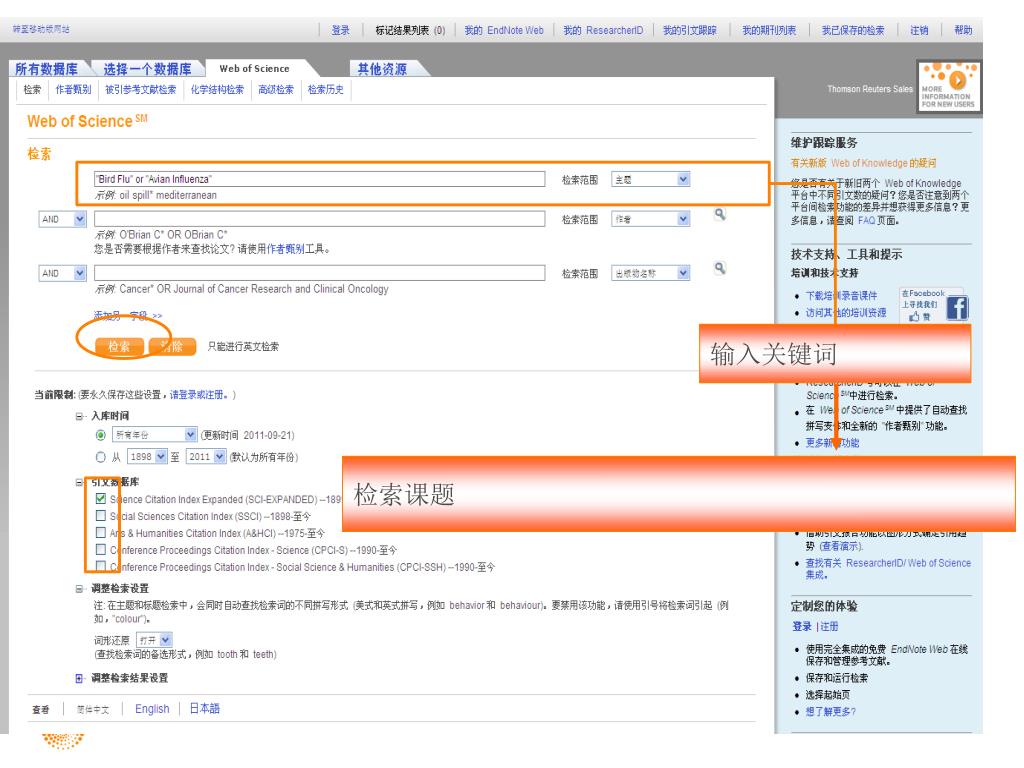The height and width of the screenshot is (768, 1024).
Task: Check CPCI-SSH Social Science & Humanities checkbox
Action: (101, 566)
